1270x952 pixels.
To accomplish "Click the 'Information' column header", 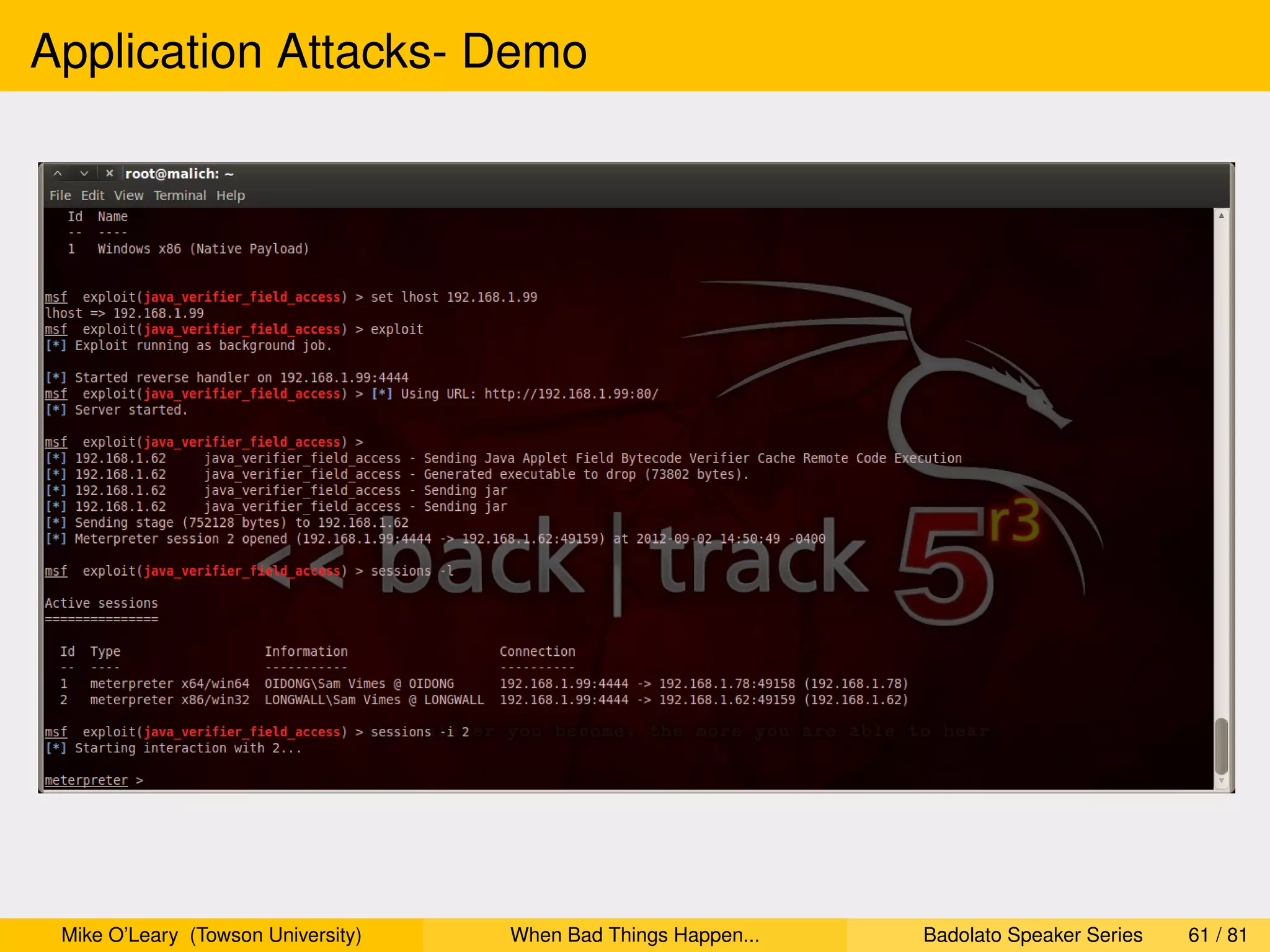I will tap(306, 651).
